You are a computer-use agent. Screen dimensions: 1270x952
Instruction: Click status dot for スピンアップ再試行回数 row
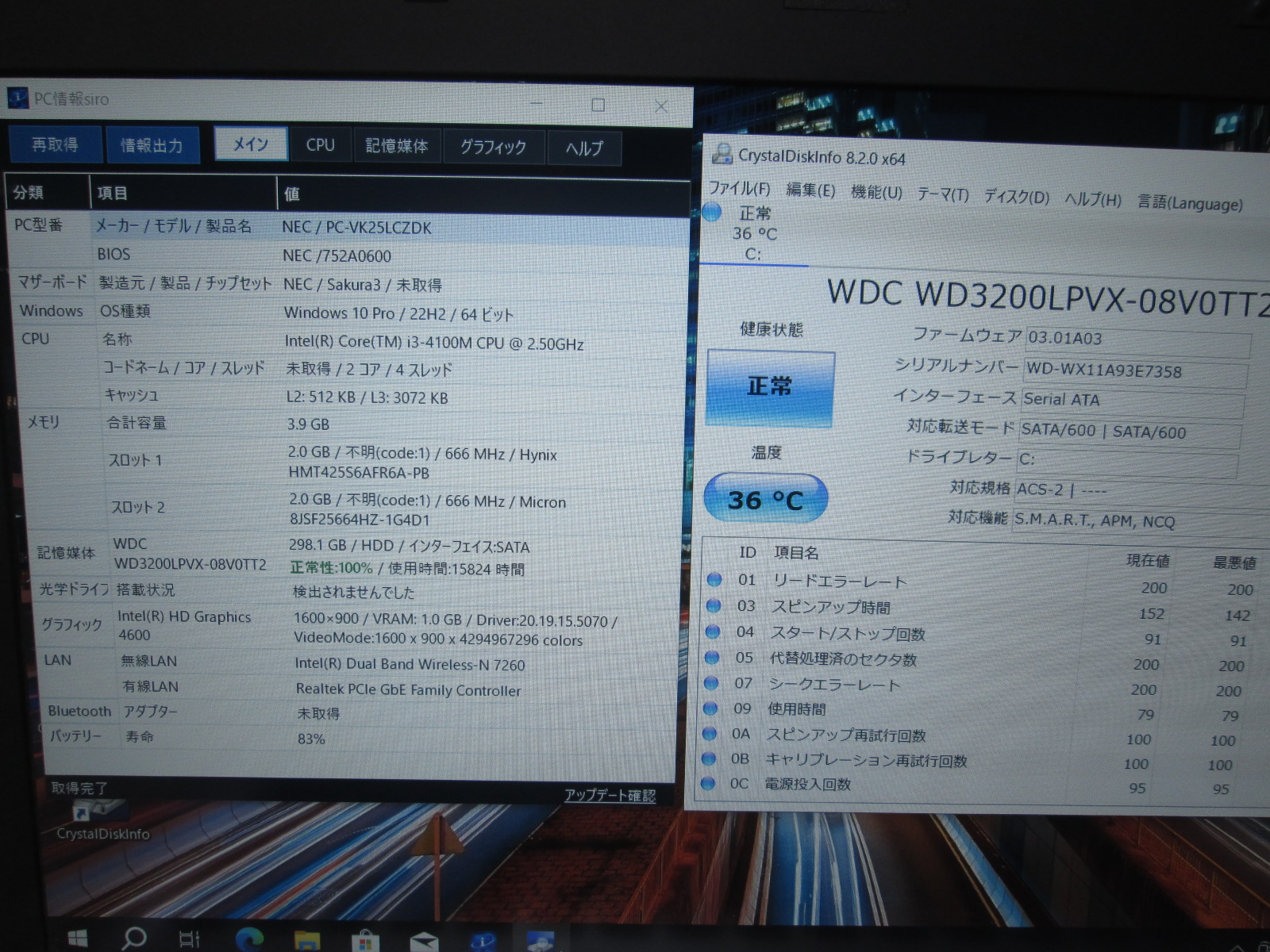710,734
